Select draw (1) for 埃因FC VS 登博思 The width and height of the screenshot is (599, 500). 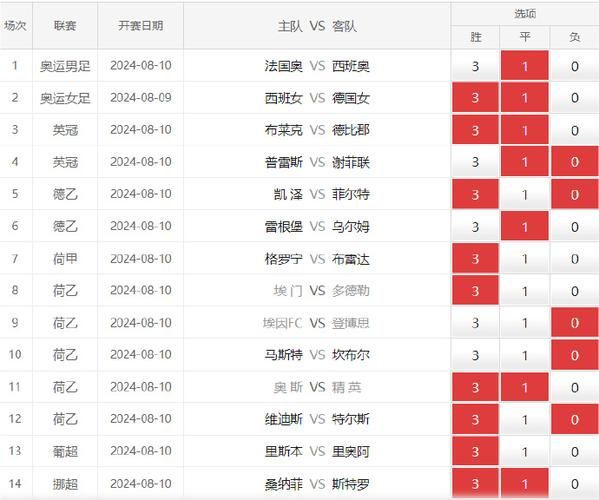pyautogui.click(x=525, y=323)
